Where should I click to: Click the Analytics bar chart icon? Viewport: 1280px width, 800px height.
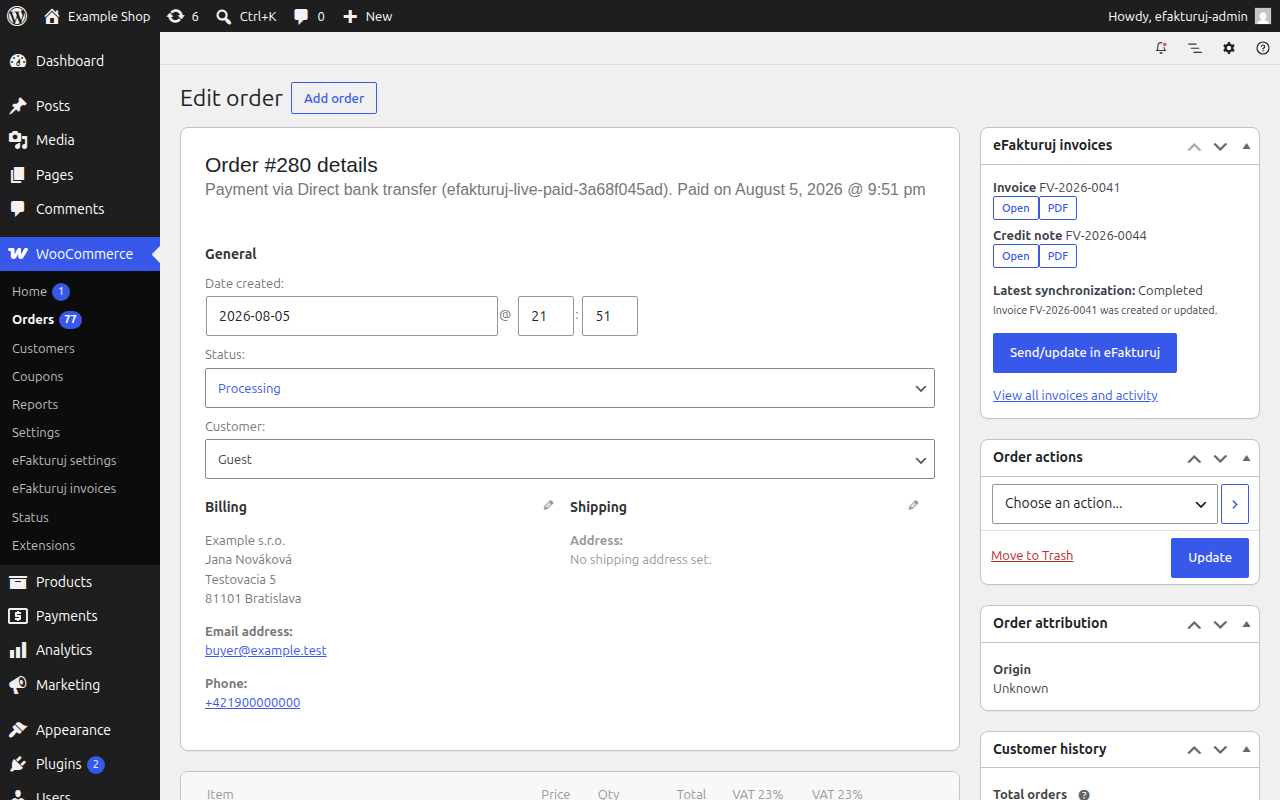[18, 650]
